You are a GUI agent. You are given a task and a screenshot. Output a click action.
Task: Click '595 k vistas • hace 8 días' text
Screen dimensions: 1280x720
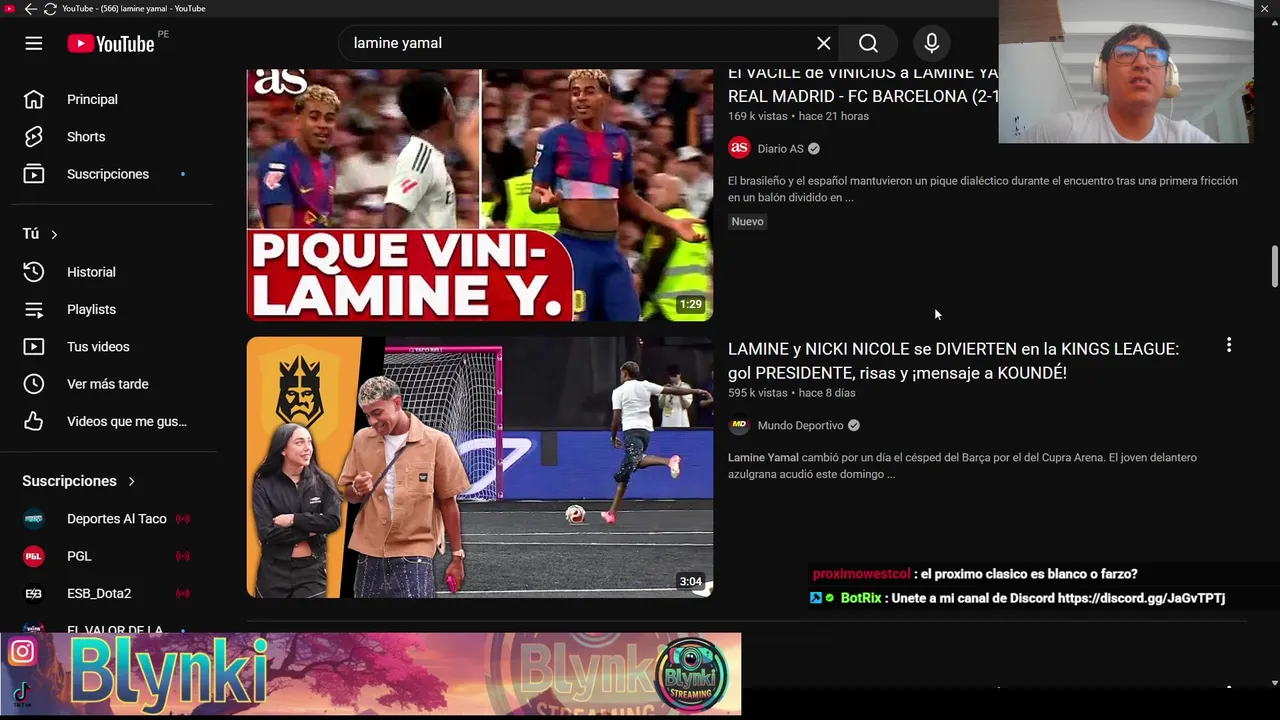[x=792, y=393]
